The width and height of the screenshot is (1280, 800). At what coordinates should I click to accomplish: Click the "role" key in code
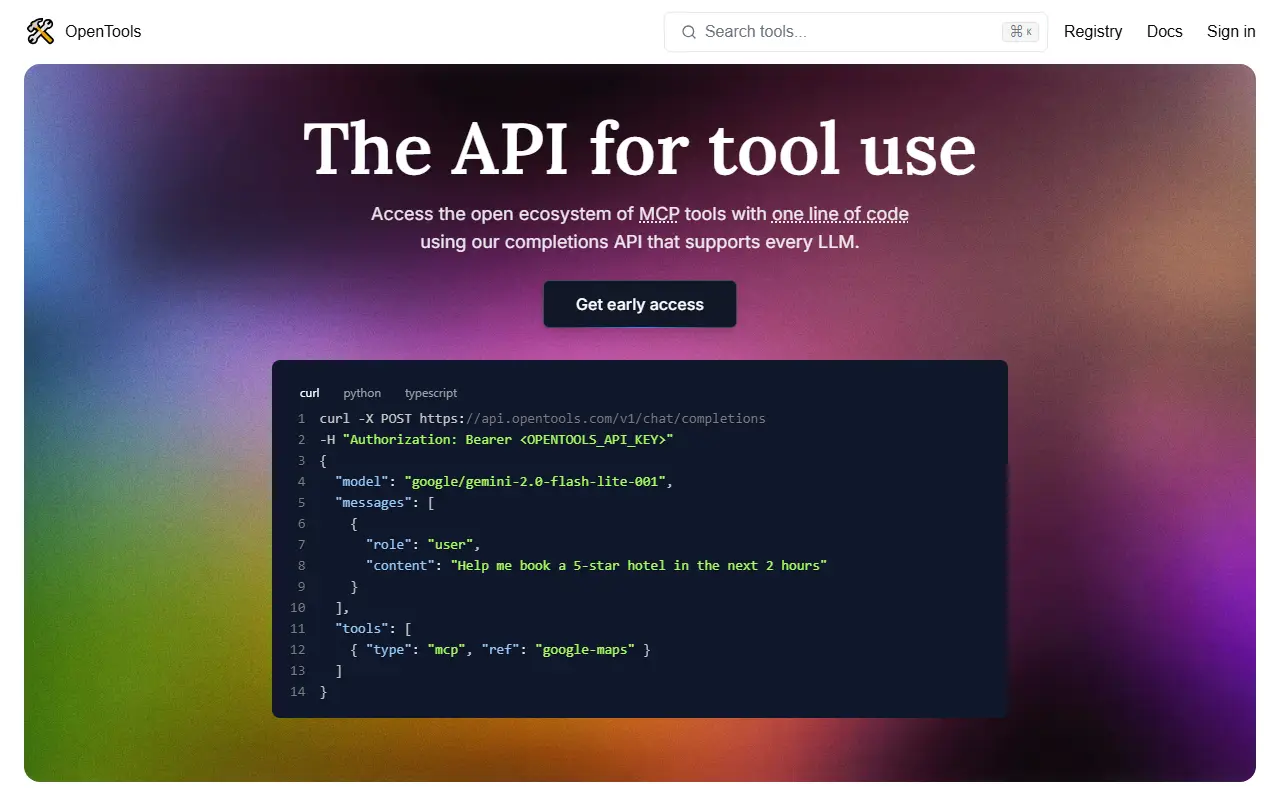click(x=389, y=544)
